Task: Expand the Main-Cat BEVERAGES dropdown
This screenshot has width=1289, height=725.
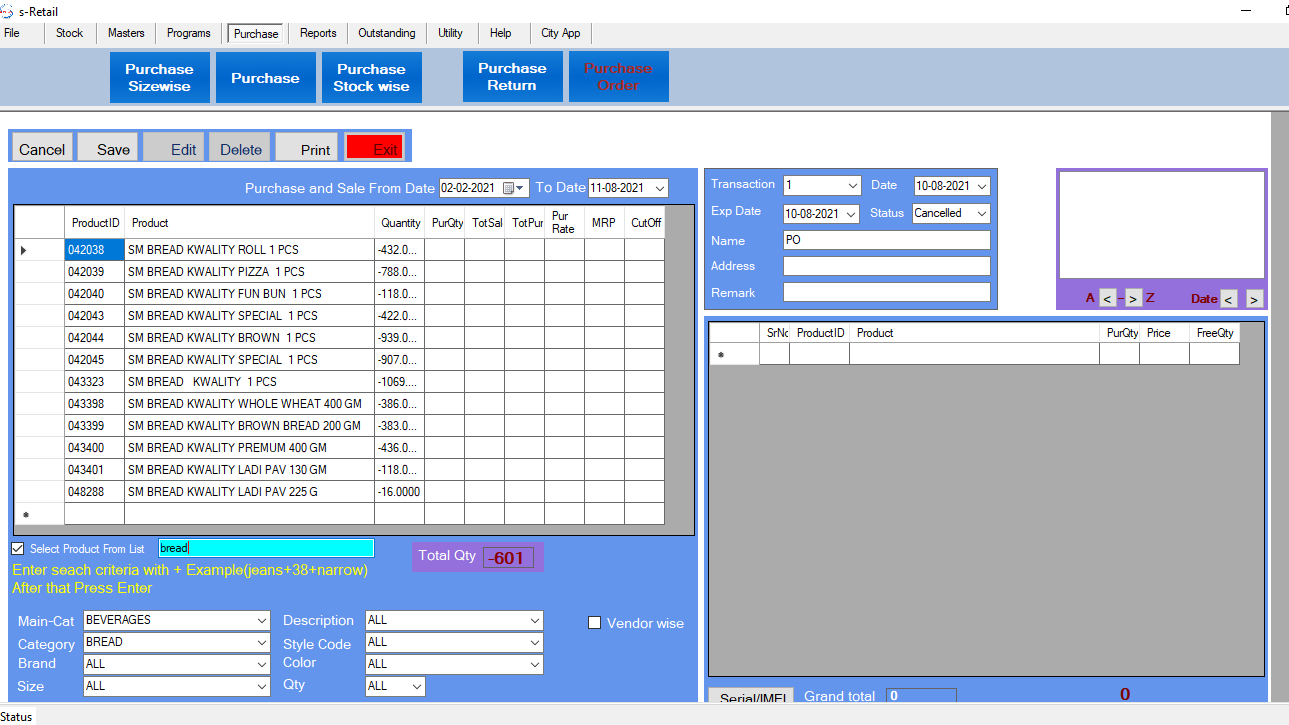Action: (261, 620)
